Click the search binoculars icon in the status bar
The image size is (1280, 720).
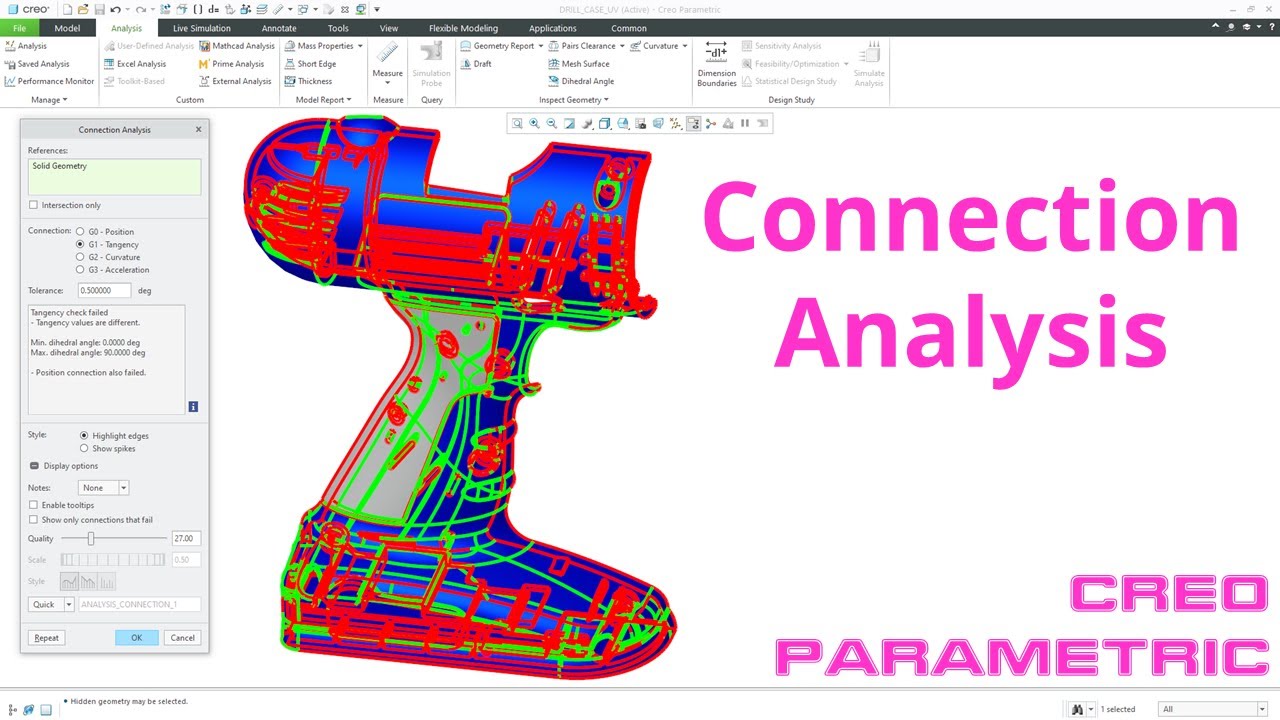(x=1078, y=709)
